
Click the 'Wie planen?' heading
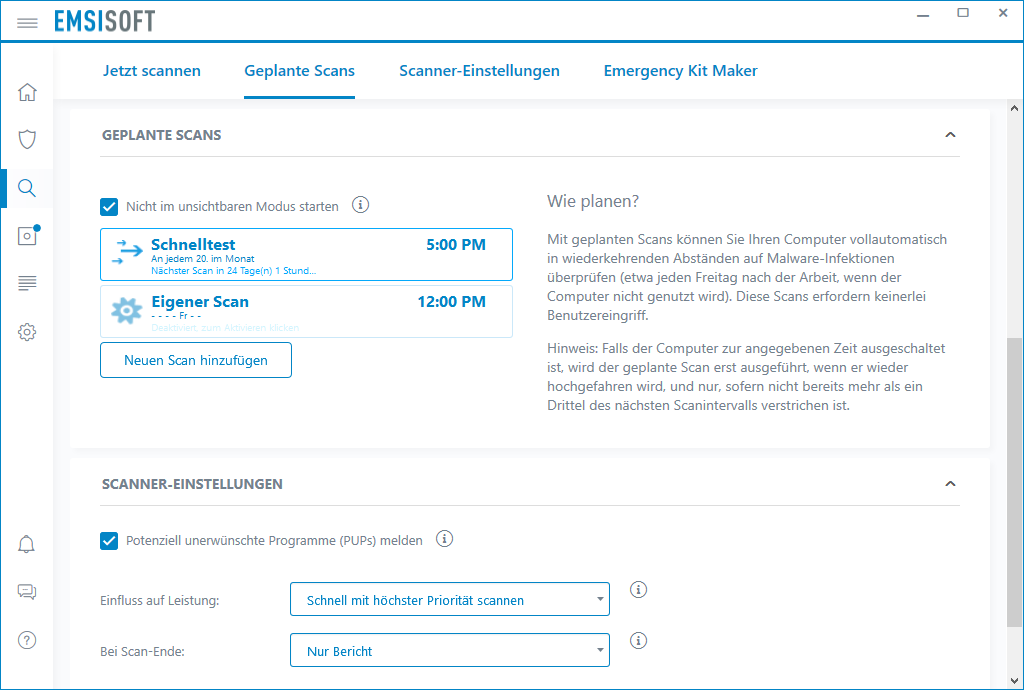(x=593, y=201)
